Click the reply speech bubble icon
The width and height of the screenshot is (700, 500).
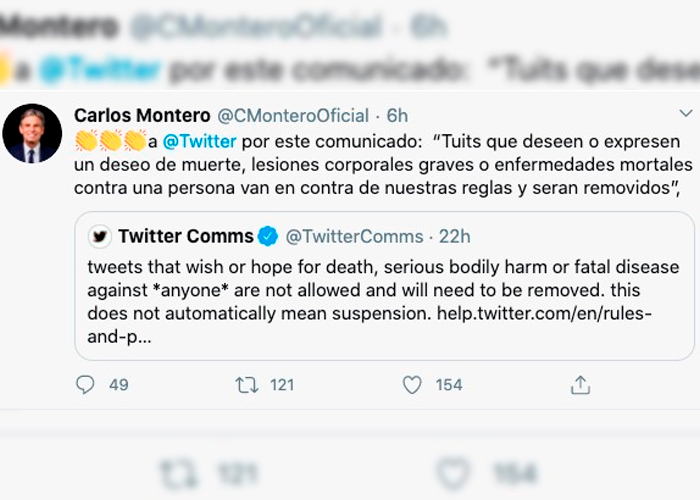(86, 384)
